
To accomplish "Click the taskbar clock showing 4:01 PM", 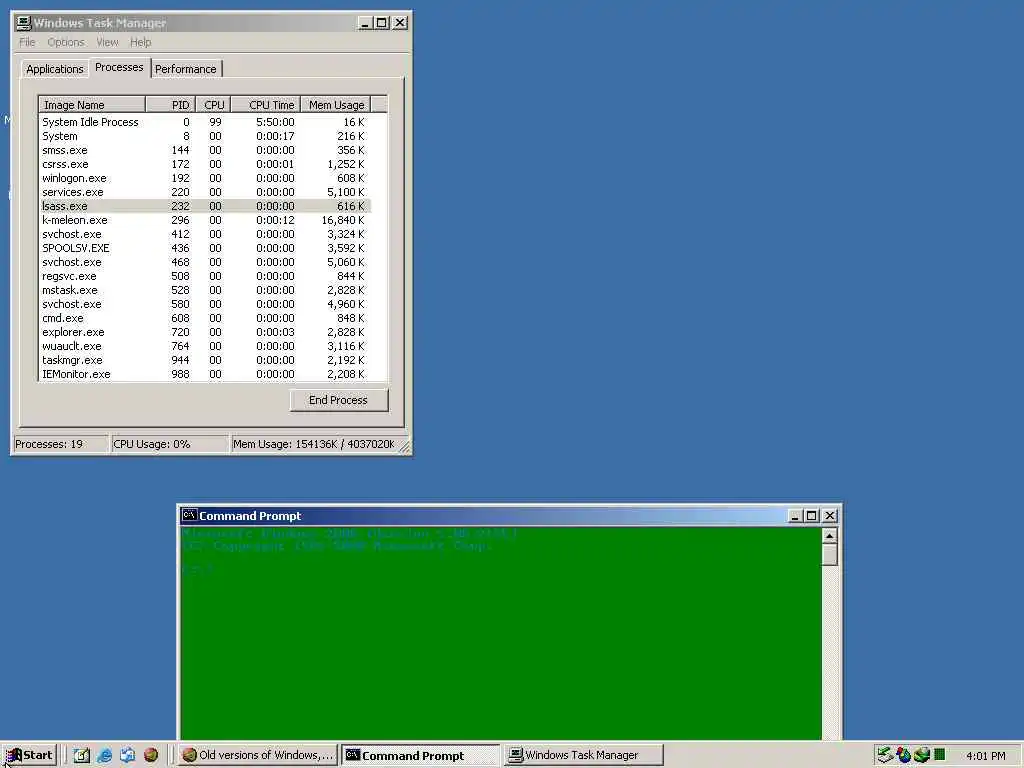I will click(x=985, y=756).
